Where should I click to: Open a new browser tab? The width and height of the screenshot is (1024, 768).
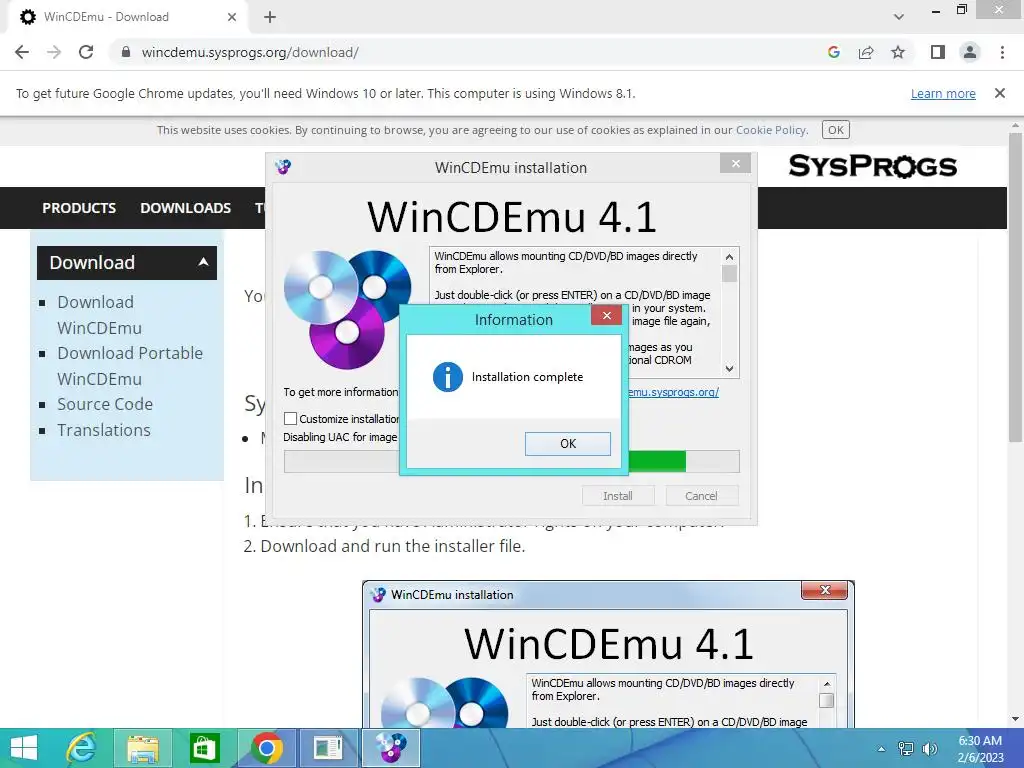tap(270, 17)
